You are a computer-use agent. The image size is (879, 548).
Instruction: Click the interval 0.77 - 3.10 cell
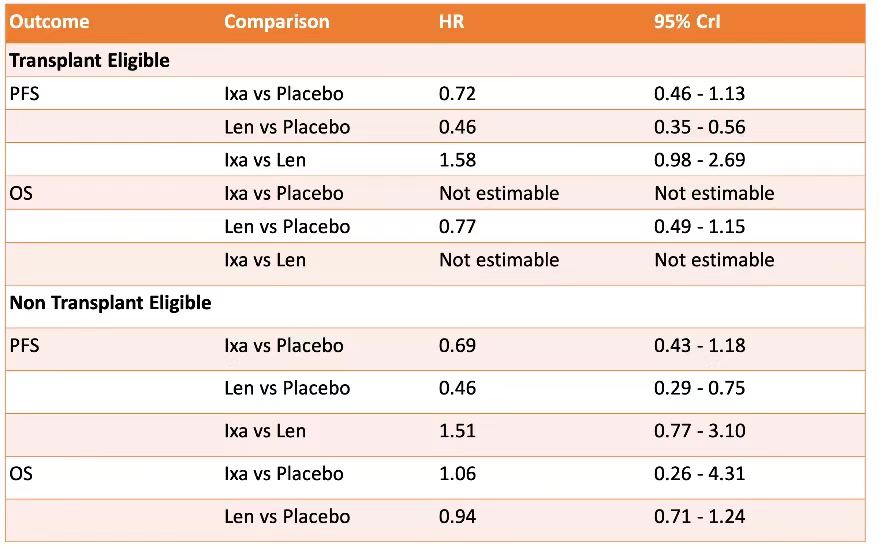coord(700,431)
